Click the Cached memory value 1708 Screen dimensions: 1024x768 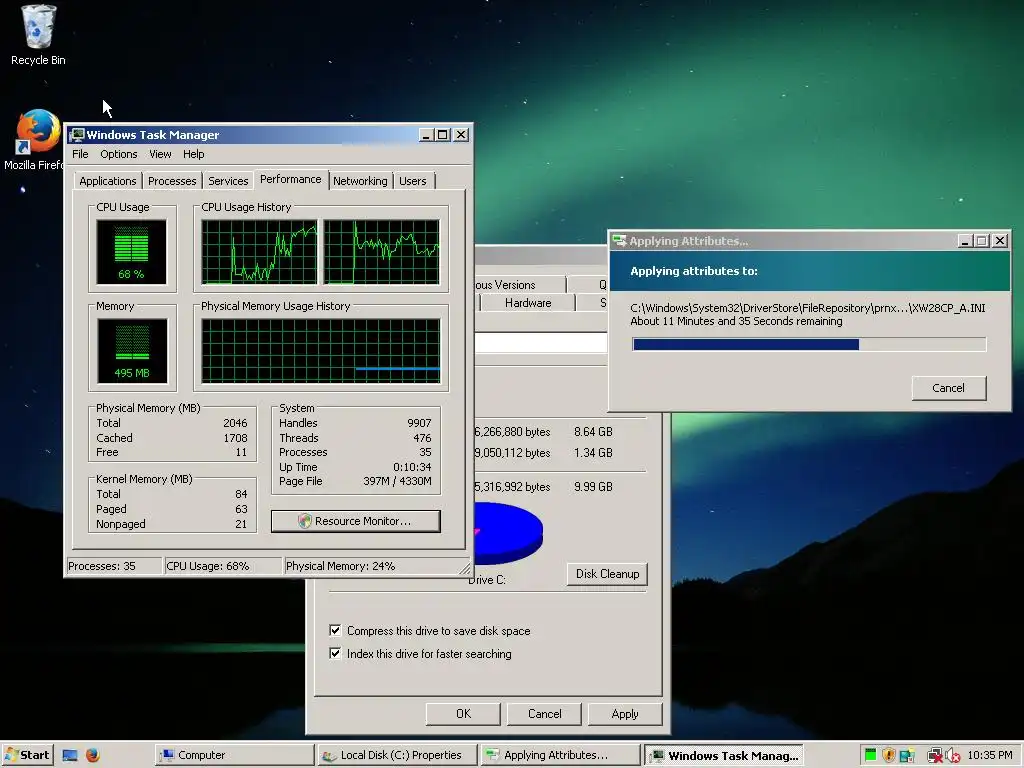tap(235, 438)
